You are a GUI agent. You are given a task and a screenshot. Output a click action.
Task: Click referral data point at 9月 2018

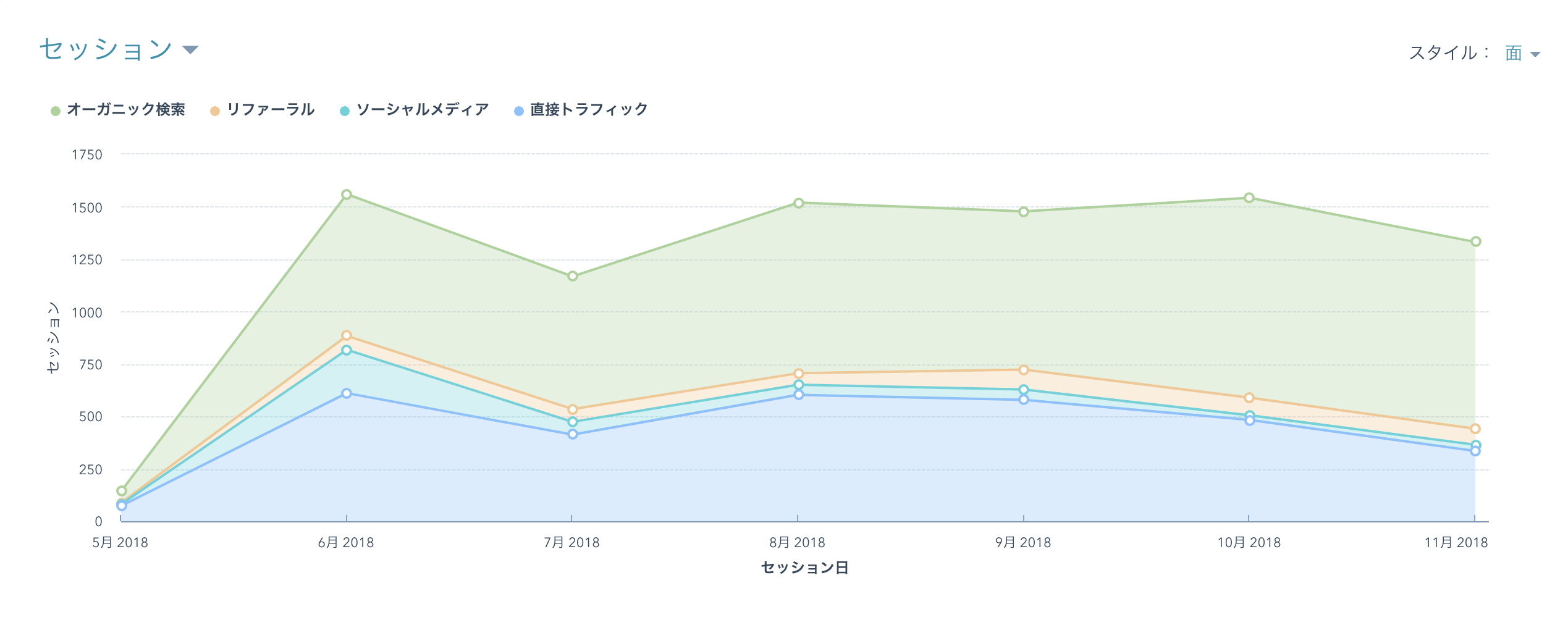pos(1024,370)
